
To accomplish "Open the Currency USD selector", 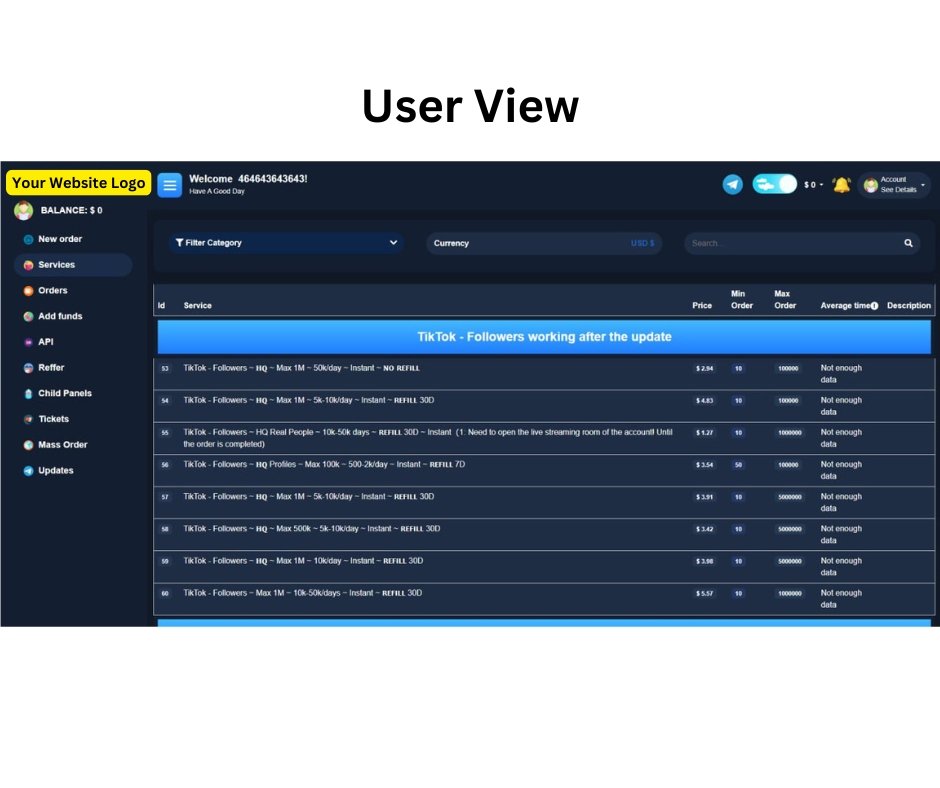I will pos(545,243).
